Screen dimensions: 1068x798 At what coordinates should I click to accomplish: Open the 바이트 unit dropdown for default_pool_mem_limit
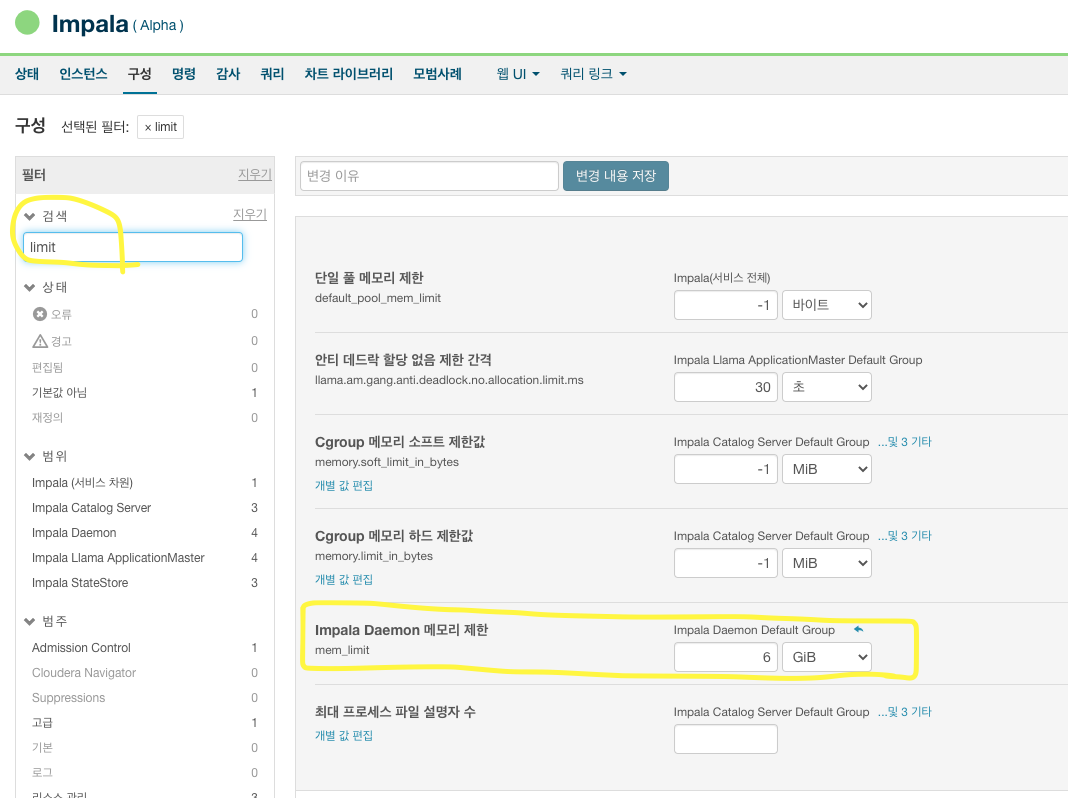(x=827, y=305)
